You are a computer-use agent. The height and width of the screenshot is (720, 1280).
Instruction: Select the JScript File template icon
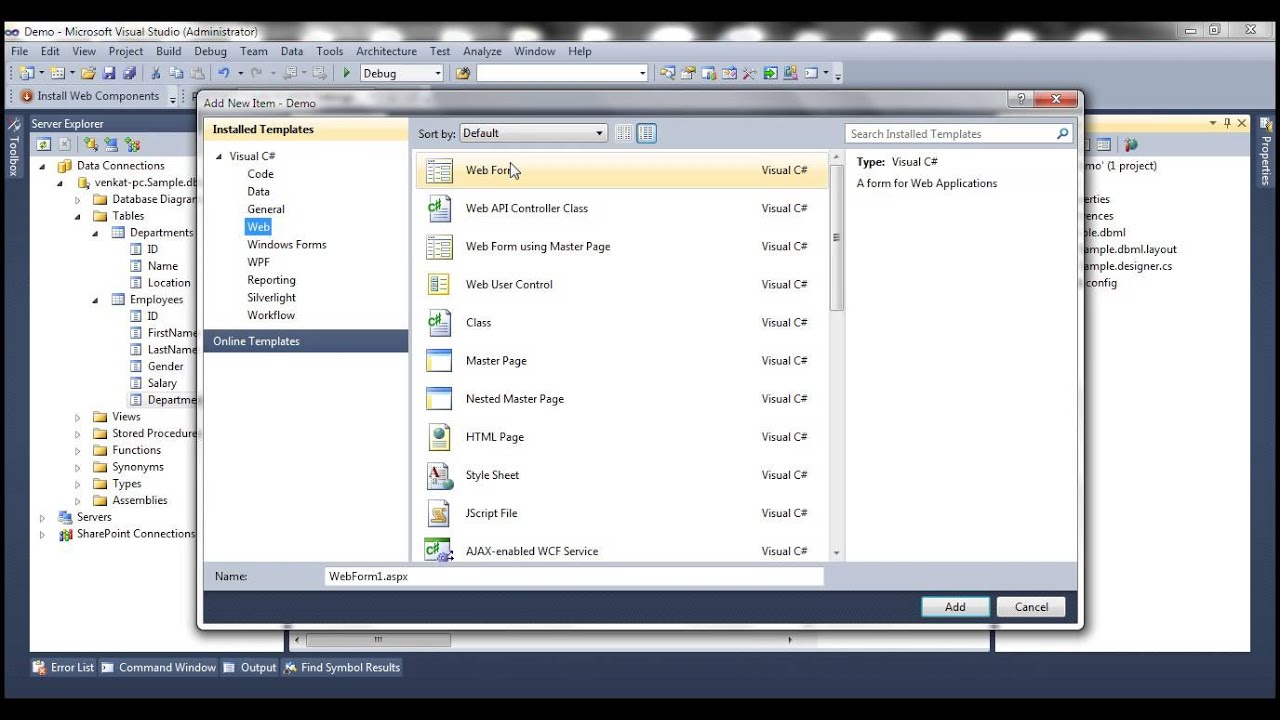click(439, 513)
